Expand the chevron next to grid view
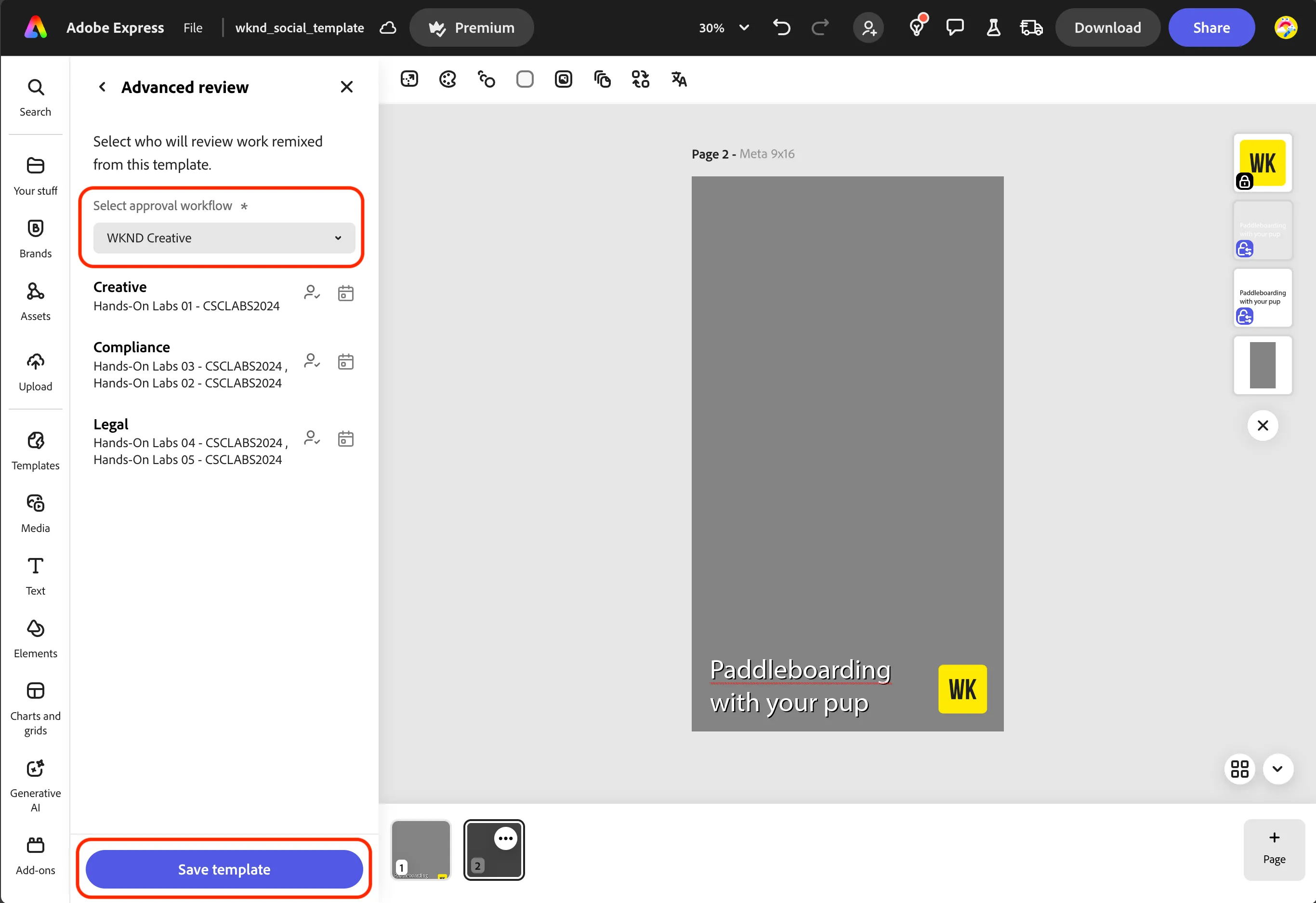The height and width of the screenshot is (903, 1316). (1277, 769)
